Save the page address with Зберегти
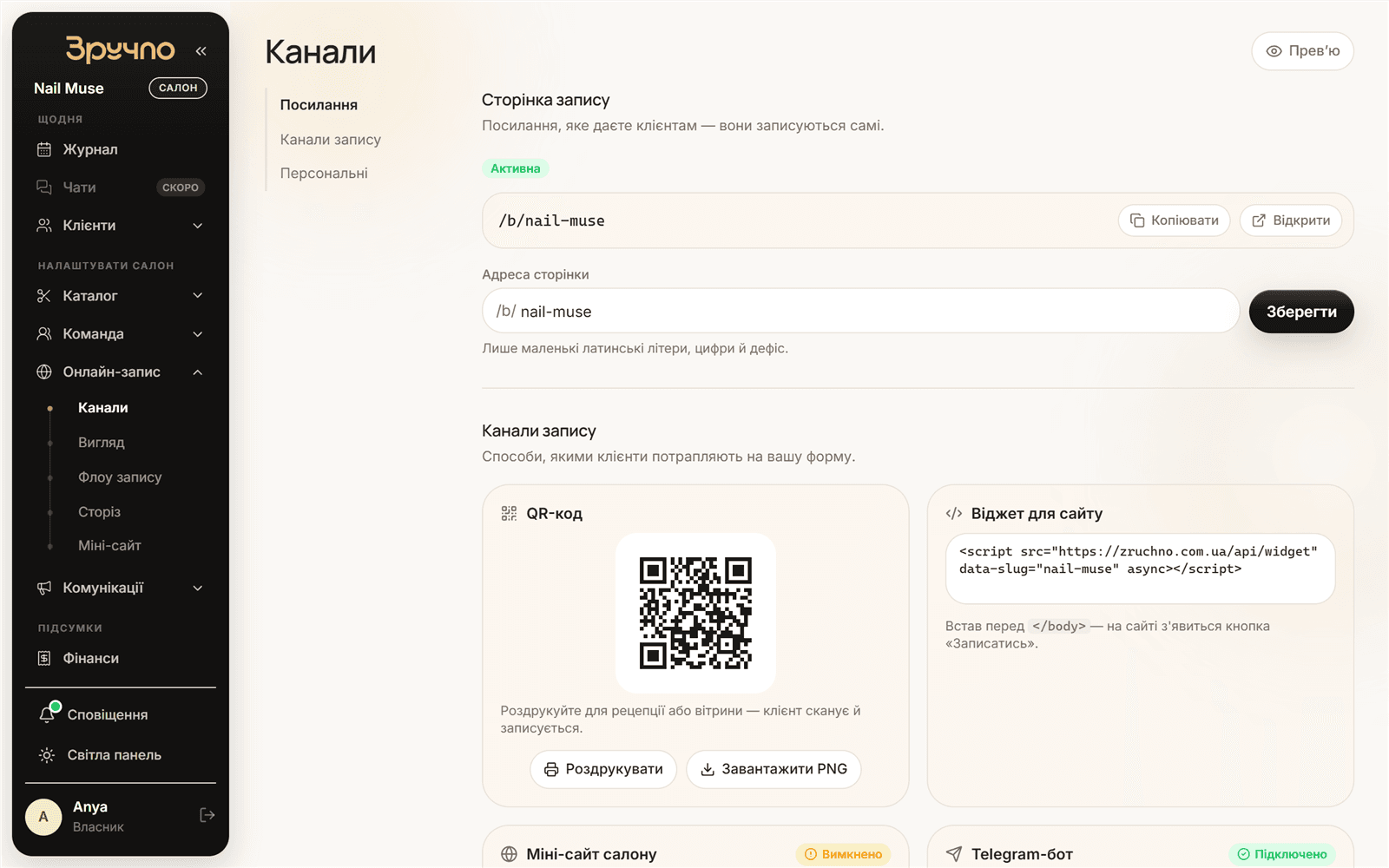This screenshot has height=868, width=1389. tap(1301, 312)
